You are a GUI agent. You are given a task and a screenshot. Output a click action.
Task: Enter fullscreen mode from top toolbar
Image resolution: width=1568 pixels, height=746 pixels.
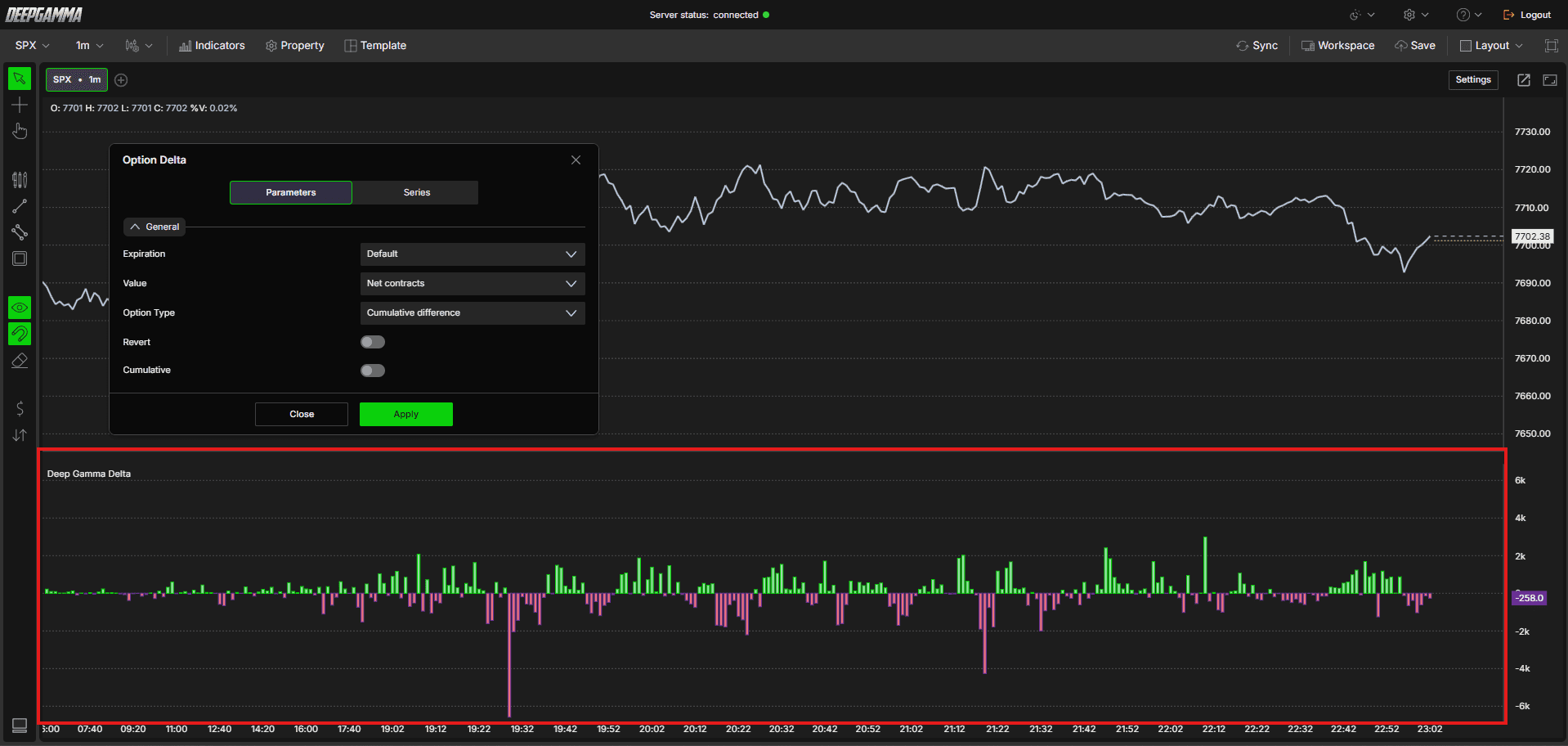tap(1551, 46)
